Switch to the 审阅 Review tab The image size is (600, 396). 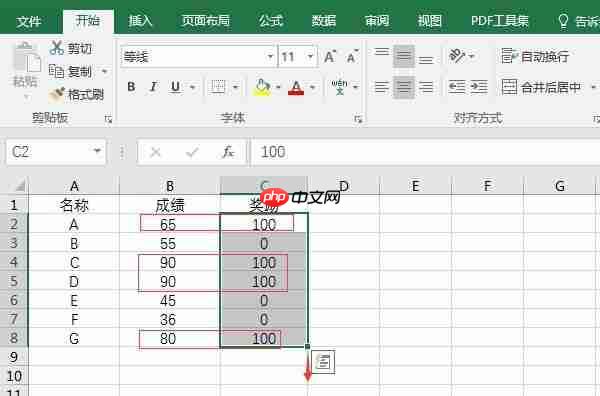(x=377, y=21)
